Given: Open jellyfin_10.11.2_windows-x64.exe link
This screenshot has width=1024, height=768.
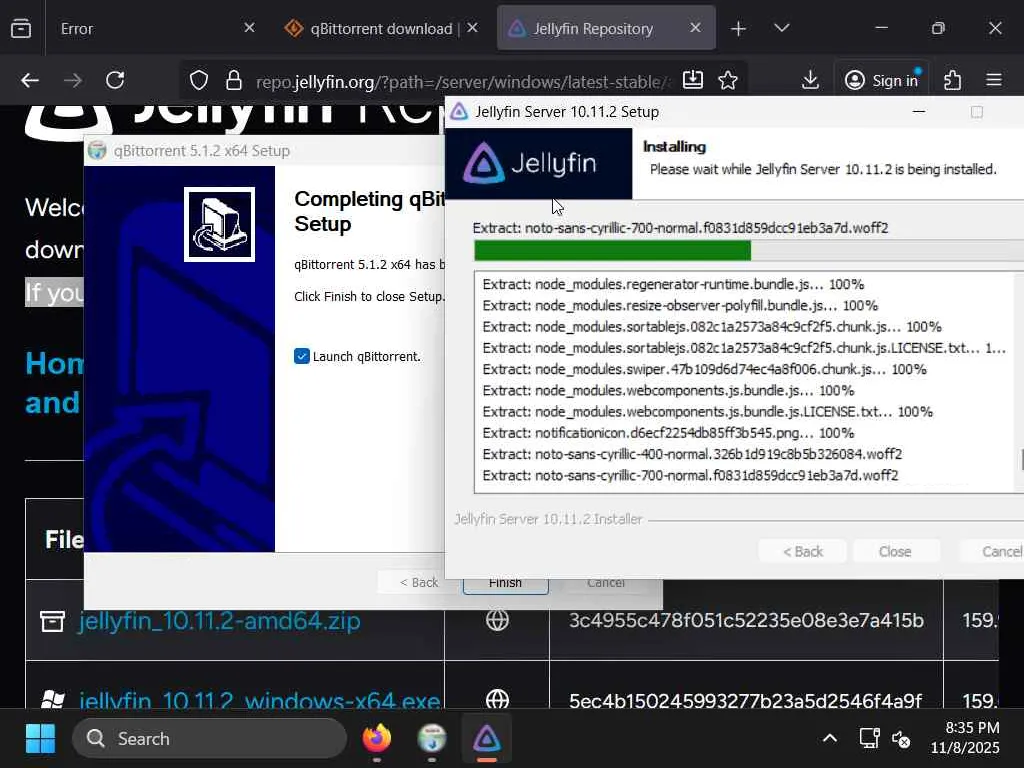Looking at the screenshot, I should (259, 701).
